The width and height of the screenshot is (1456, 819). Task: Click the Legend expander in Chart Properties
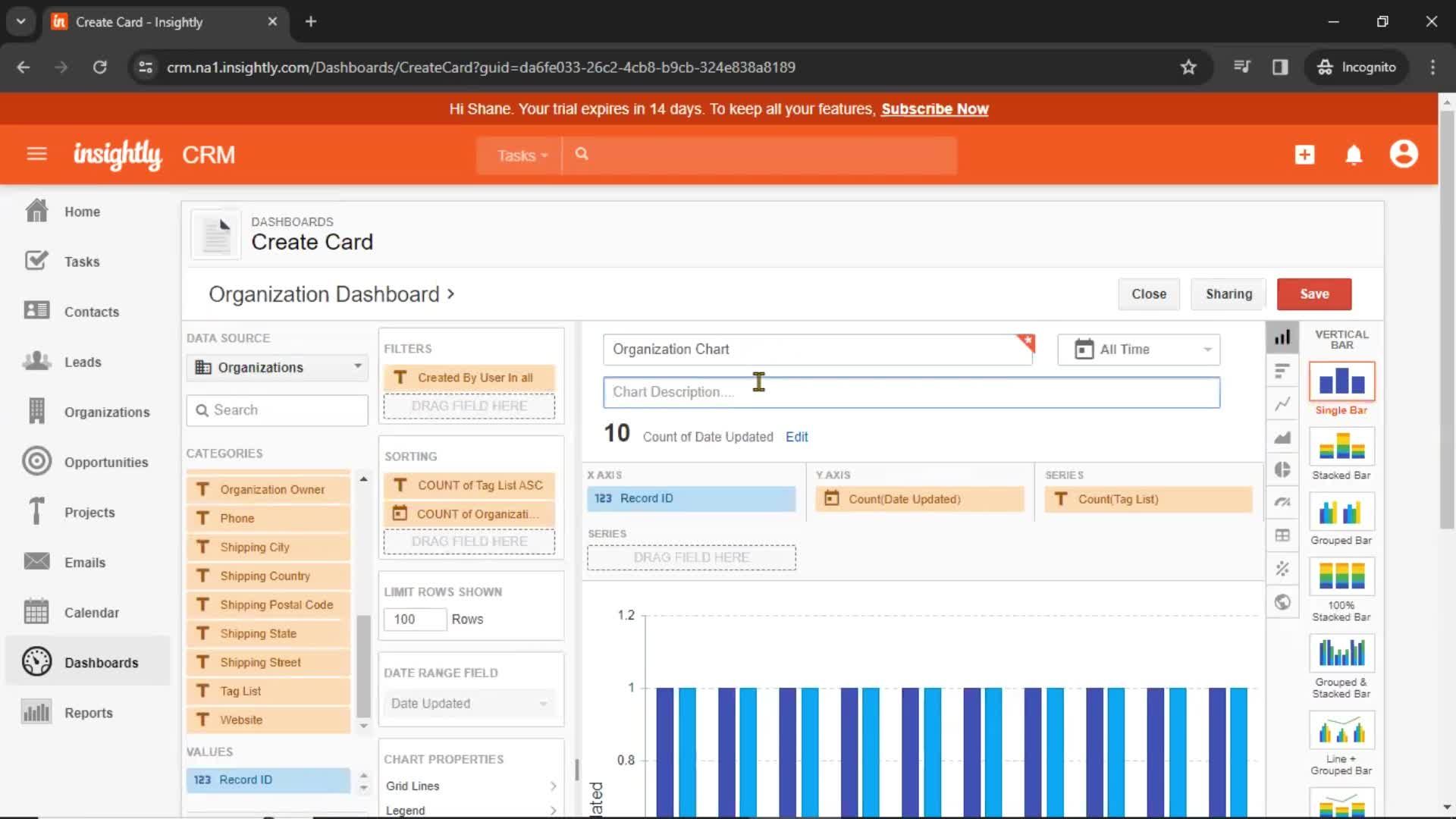553,810
